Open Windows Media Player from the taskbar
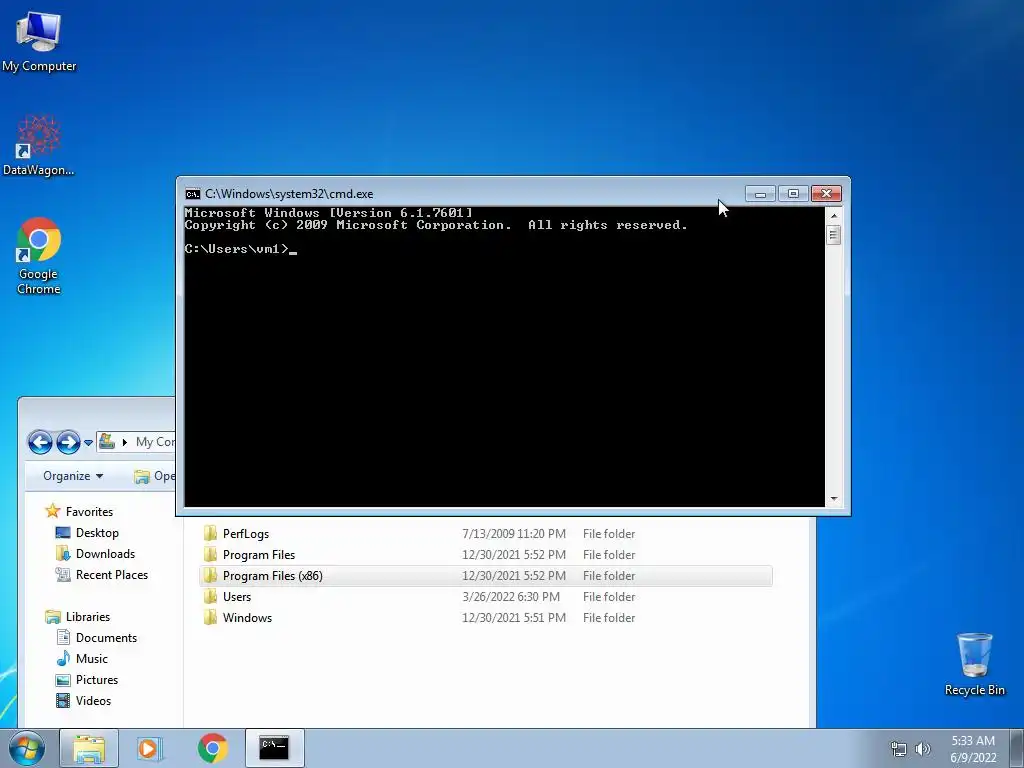1024x768 pixels. [150, 748]
